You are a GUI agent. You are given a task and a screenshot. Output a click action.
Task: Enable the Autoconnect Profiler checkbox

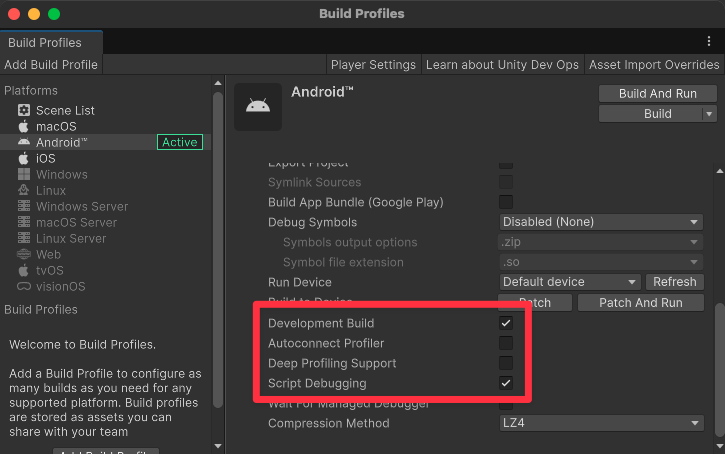[506, 343]
